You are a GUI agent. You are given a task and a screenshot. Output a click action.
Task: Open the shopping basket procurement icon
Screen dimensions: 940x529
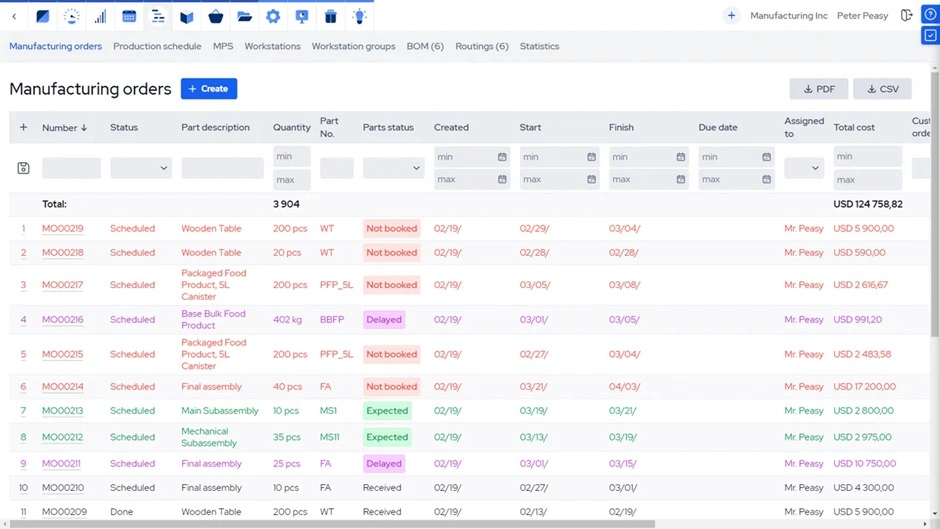point(216,16)
